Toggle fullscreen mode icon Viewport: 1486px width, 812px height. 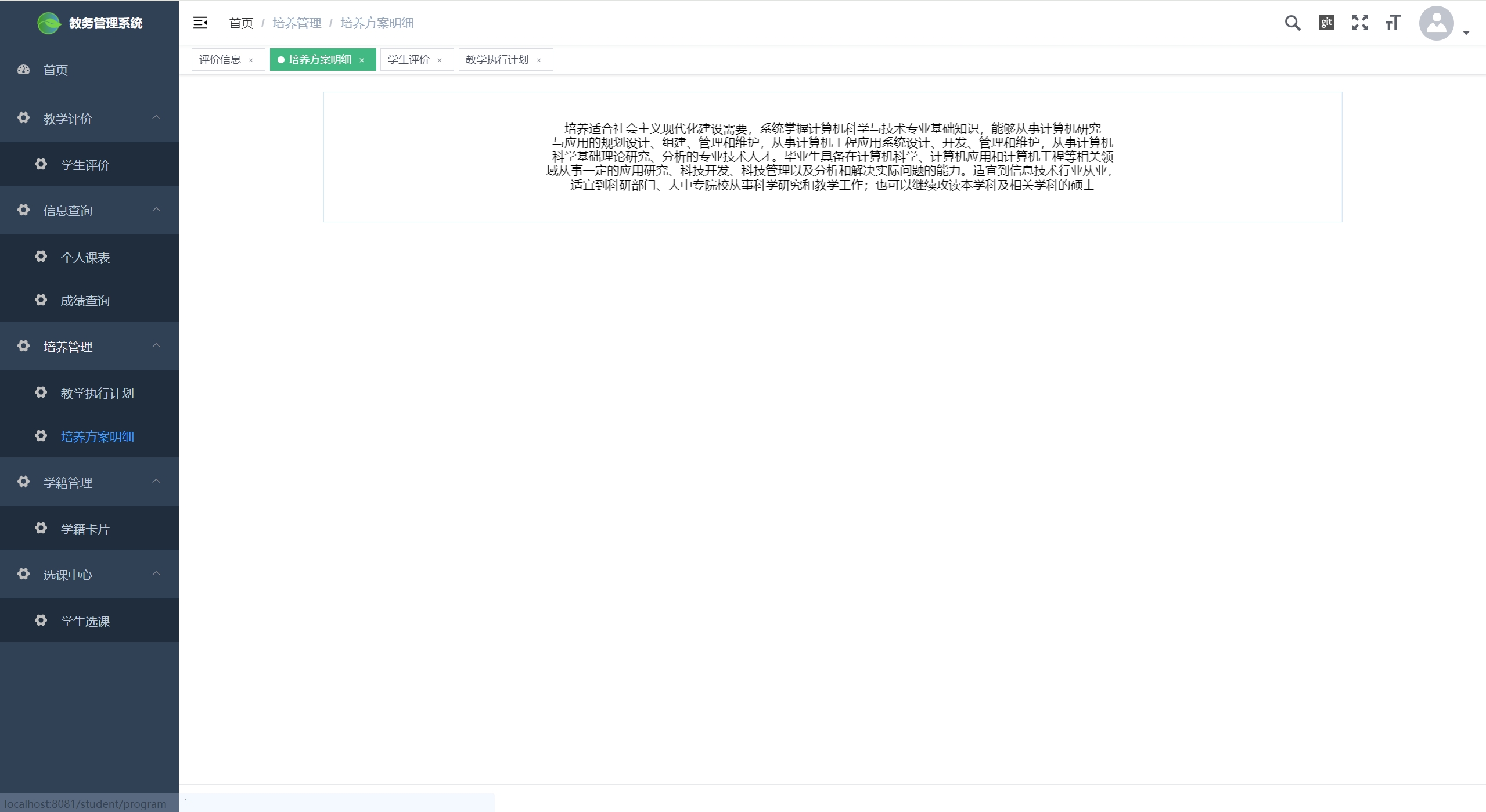click(1360, 23)
